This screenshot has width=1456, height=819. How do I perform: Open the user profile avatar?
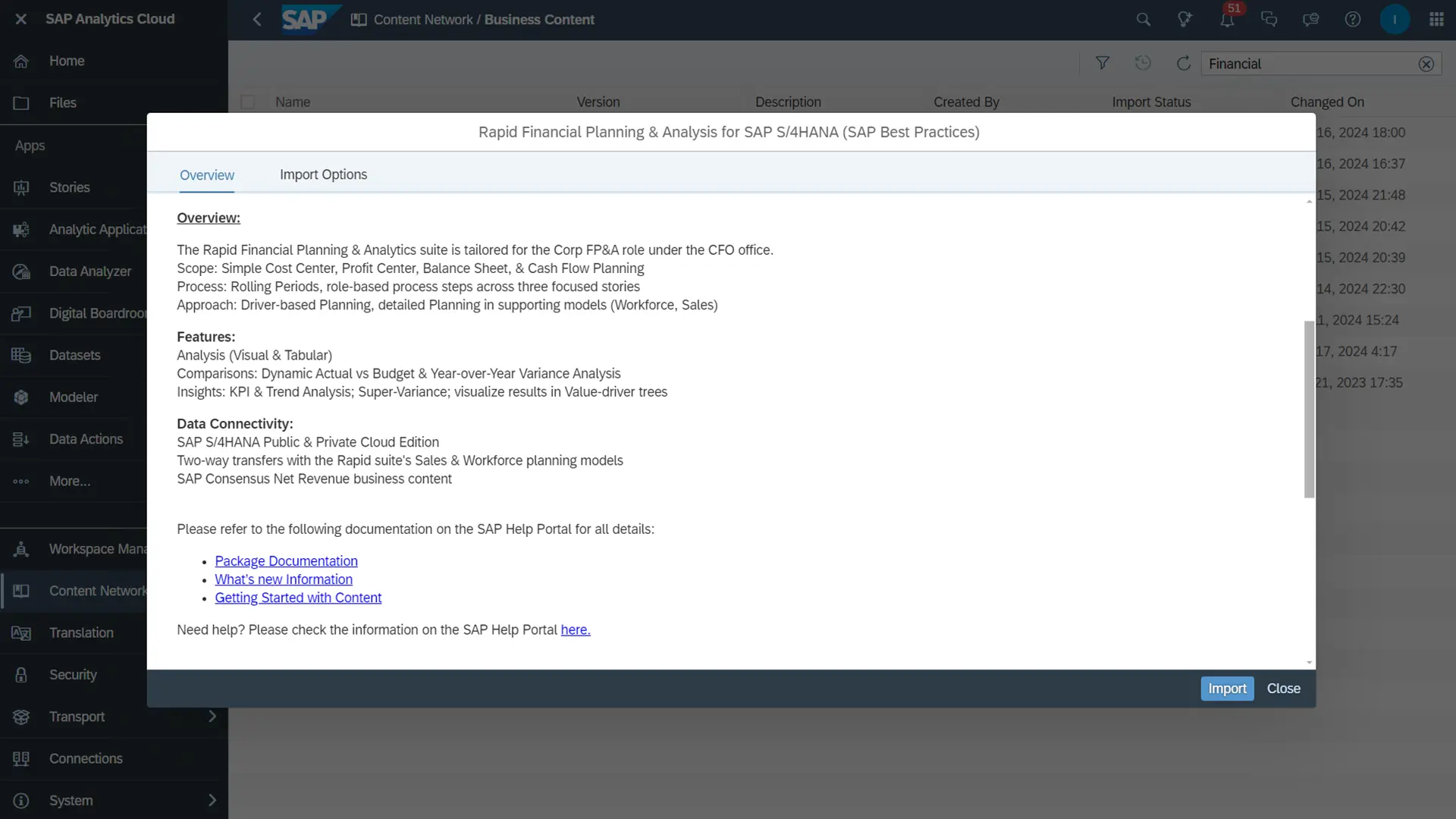coord(1395,20)
